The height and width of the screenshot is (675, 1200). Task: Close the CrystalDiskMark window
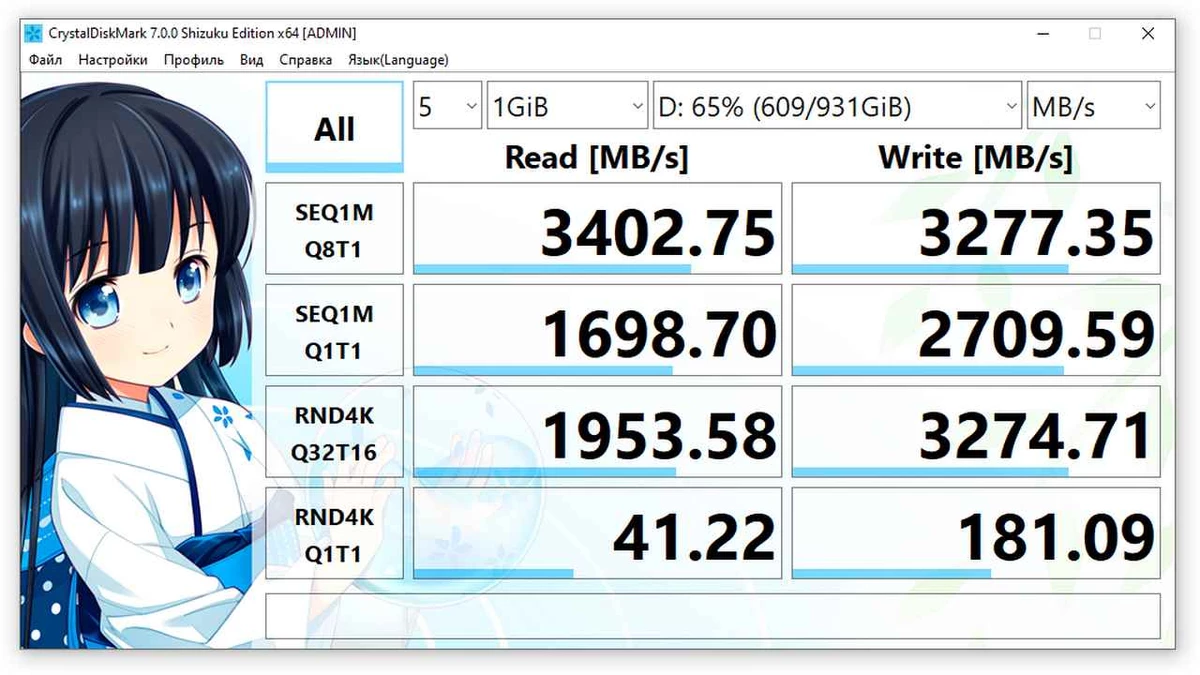pos(1147,34)
